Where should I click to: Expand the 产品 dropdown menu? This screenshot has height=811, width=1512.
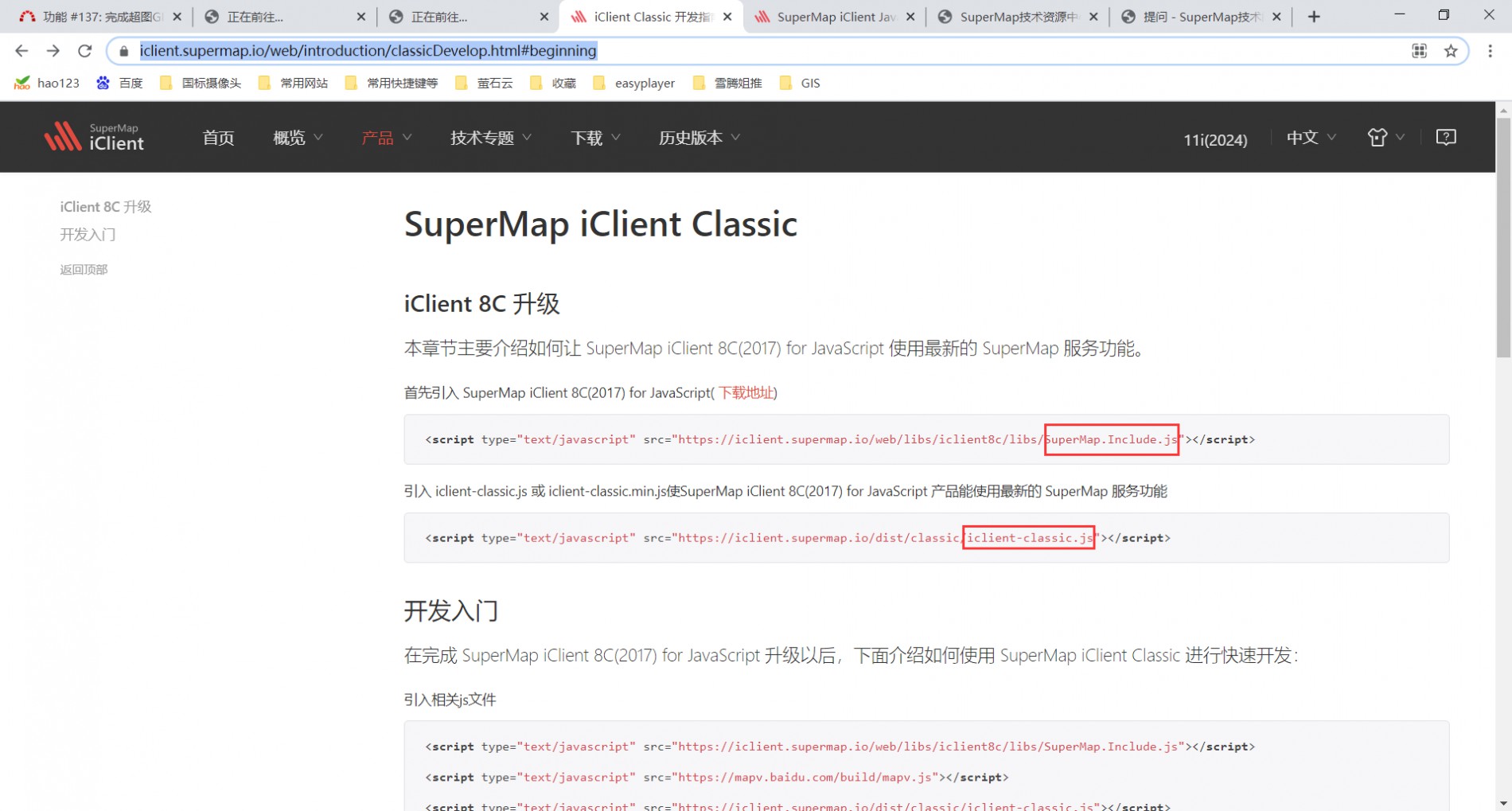pyautogui.click(x=386, y=138)
